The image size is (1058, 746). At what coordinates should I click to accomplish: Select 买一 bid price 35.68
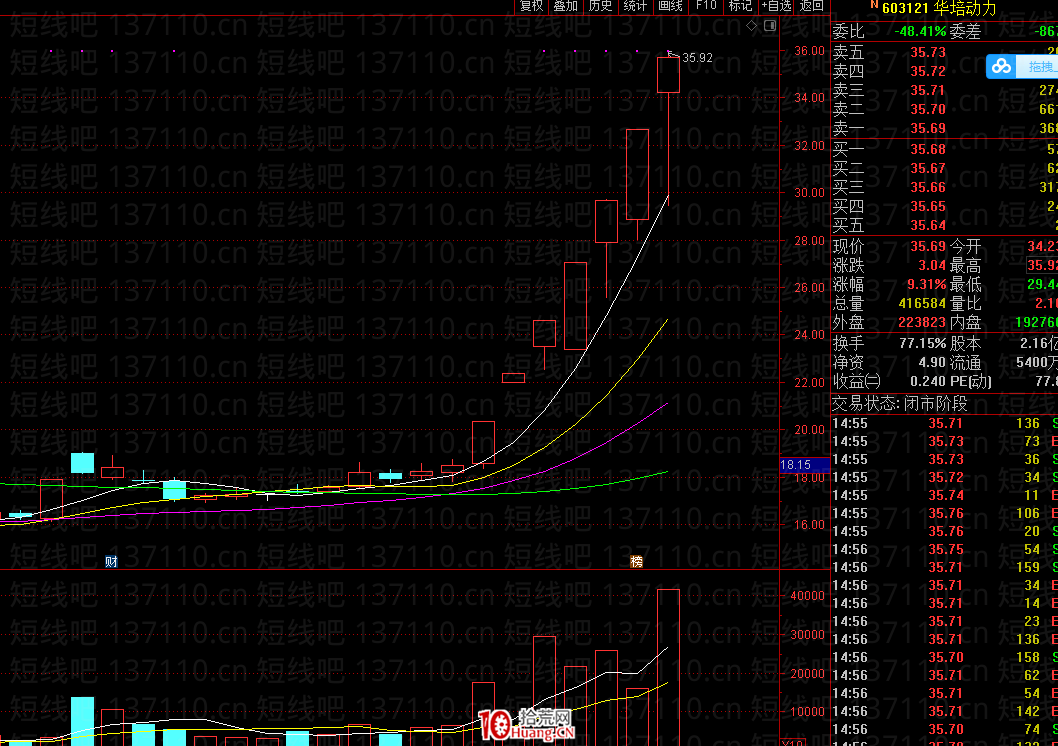[928, 149]
